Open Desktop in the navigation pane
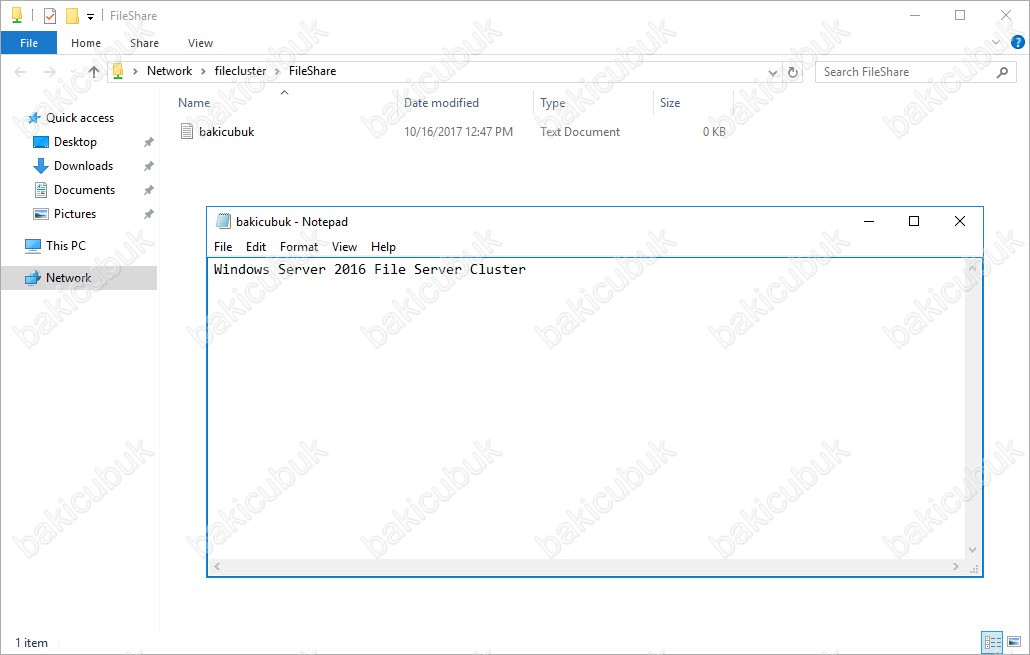 pos(76,142)
